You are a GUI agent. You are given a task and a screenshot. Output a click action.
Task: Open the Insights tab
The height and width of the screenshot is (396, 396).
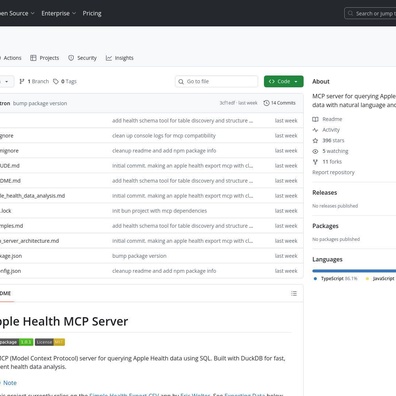(120, 58)
